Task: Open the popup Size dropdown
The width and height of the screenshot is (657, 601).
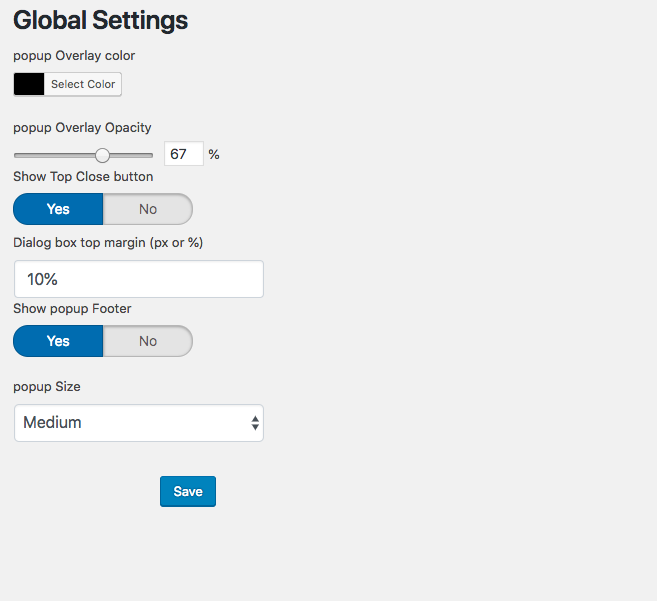Action: tap(139, 422)
